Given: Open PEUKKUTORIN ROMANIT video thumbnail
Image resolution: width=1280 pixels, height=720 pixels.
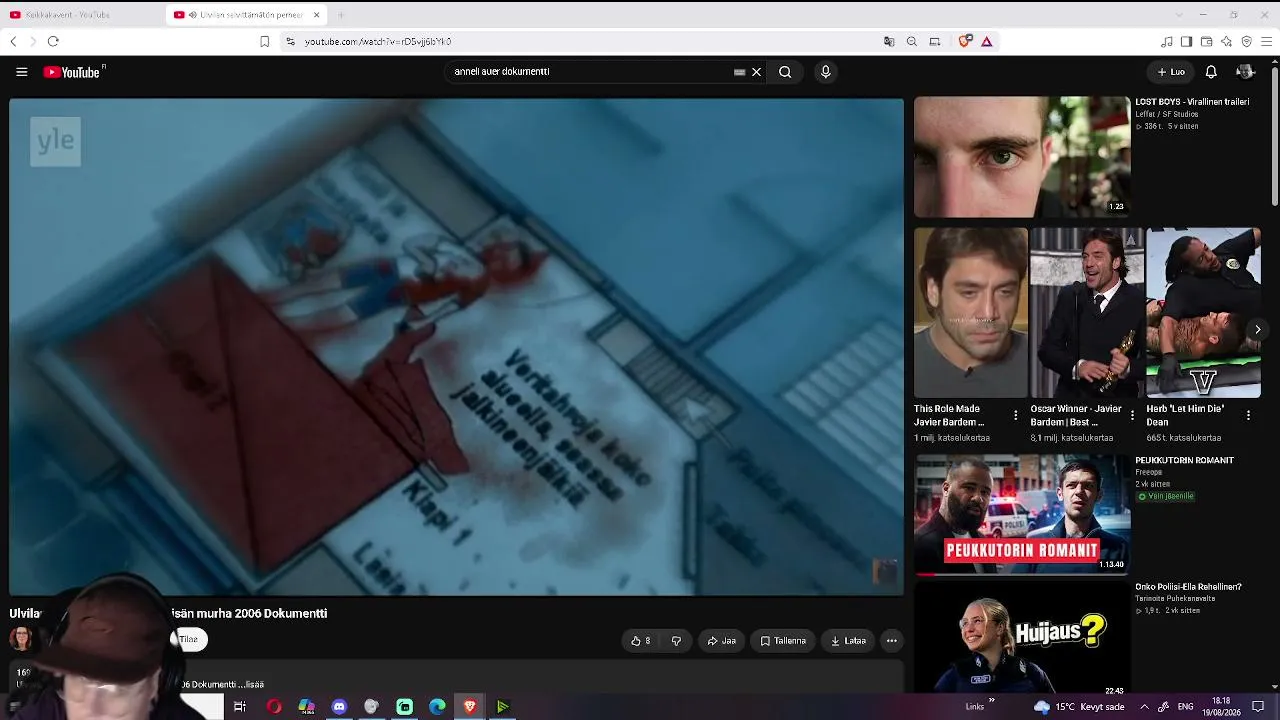Looking at the screenshot, I should (x=1022, y=514).
